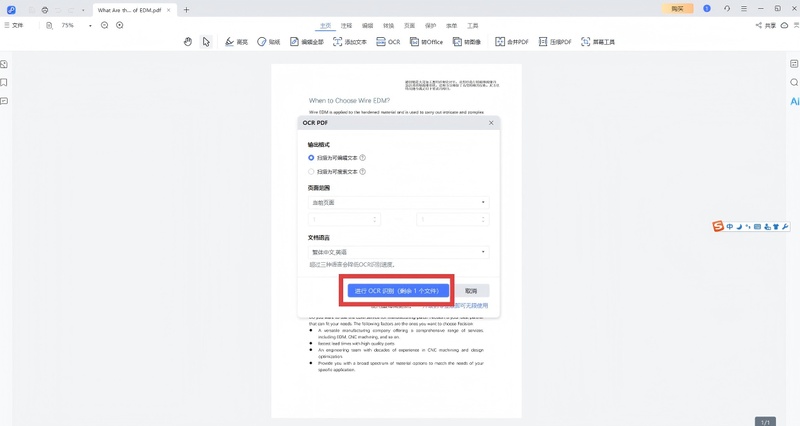The width and height of the screenshot is (800, 426).
Task: Select the hand pan tool
Action: pyautogui.click(x=188, y=42)
